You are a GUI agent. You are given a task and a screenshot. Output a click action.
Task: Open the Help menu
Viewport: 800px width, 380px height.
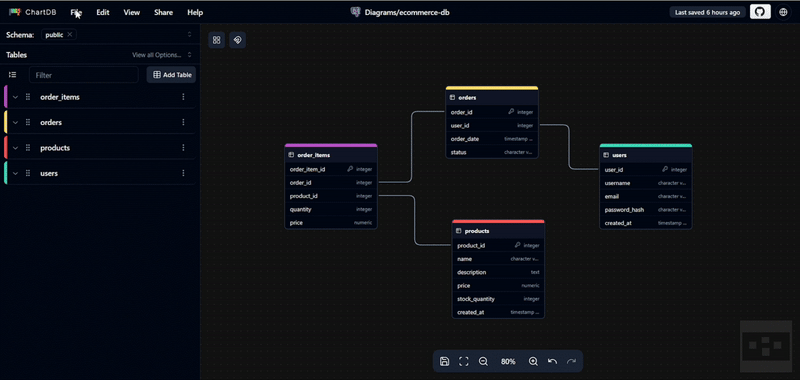point(195,12)
